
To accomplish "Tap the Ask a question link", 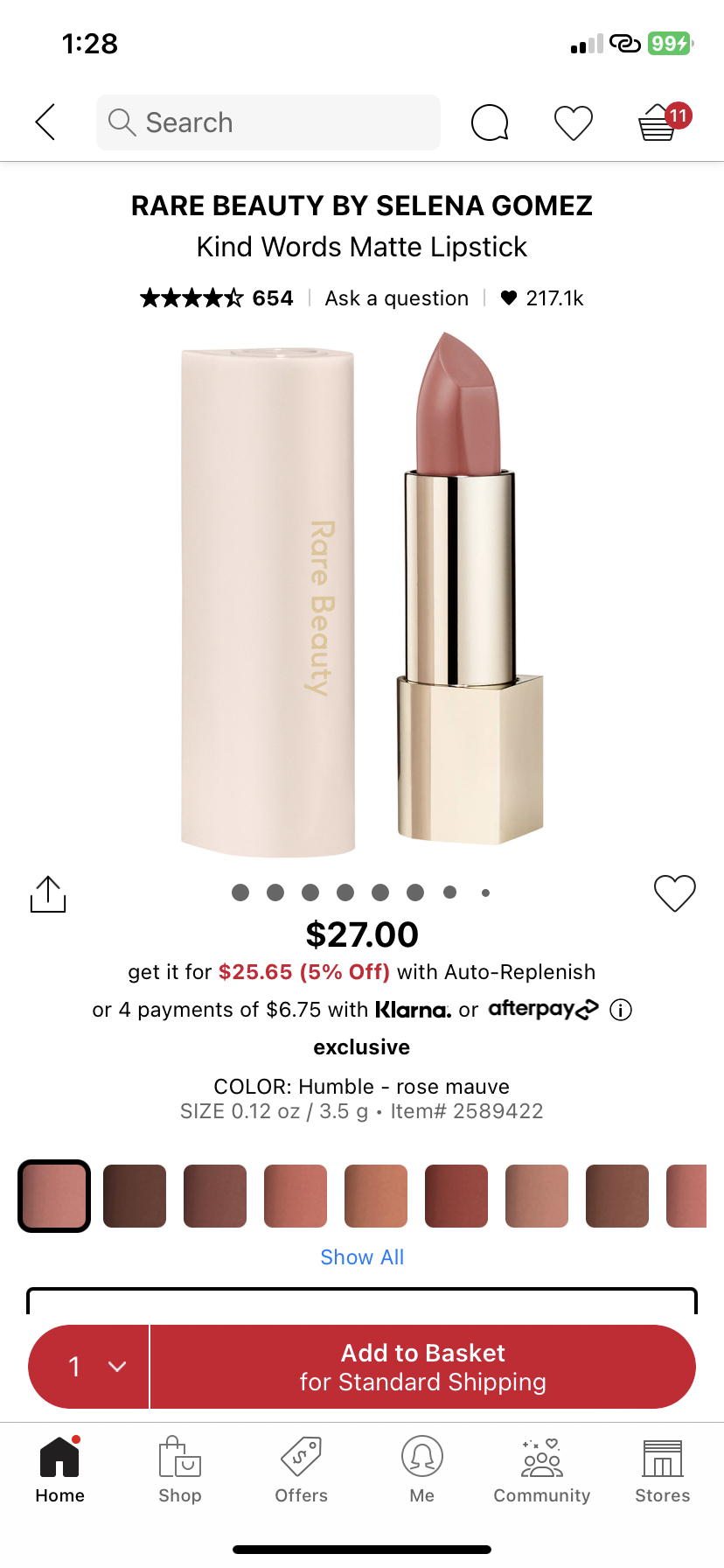I will pos(397,298).
